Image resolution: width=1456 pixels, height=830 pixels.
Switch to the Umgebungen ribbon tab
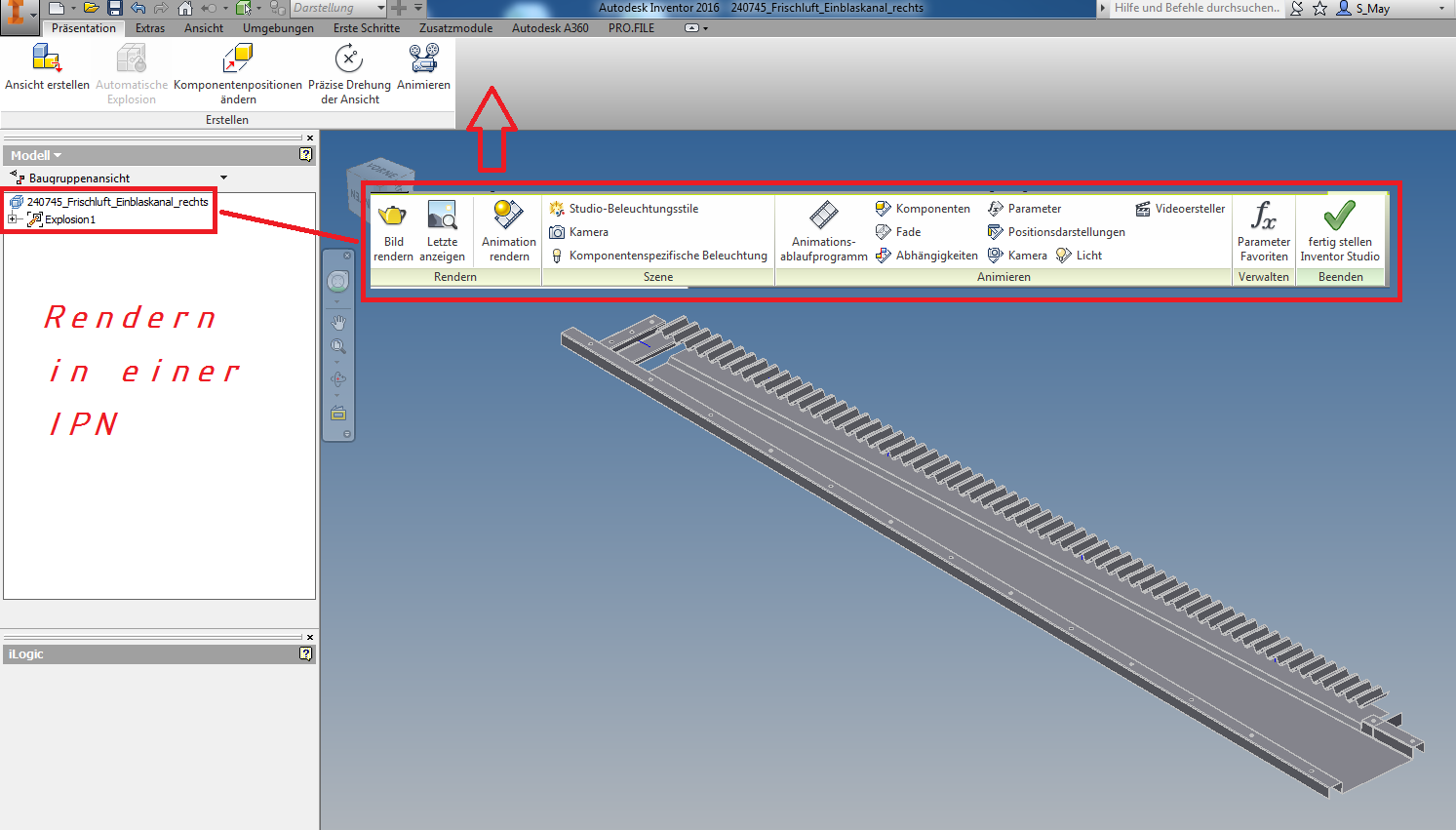[x=278, y=27]
